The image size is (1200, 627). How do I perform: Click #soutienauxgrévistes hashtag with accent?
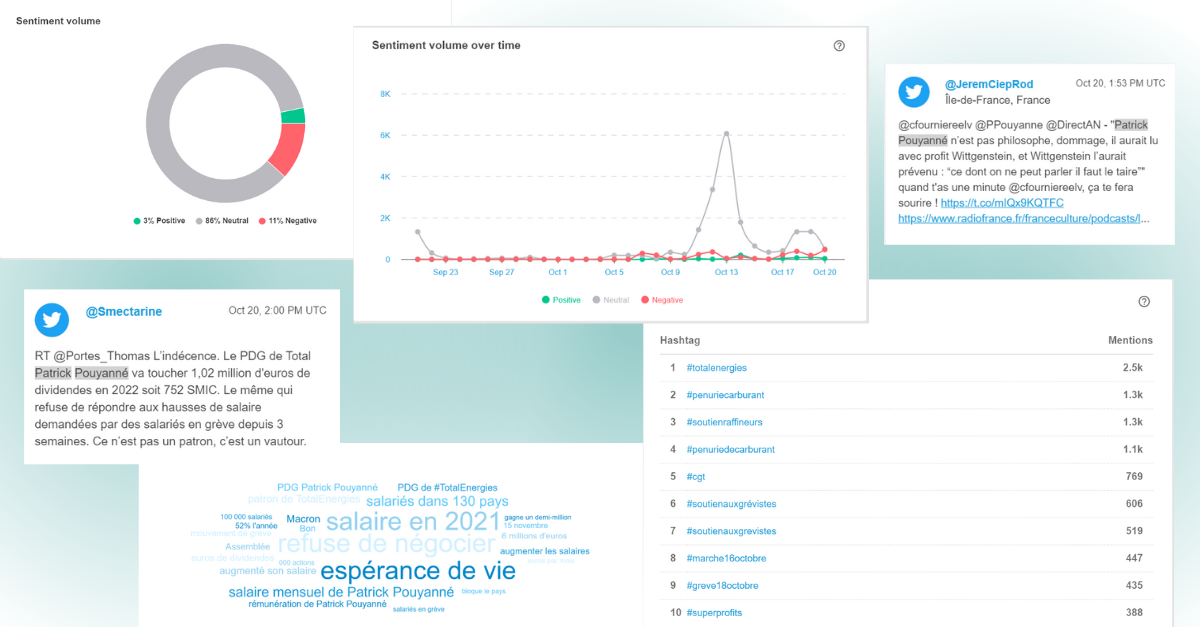point(731,504)
